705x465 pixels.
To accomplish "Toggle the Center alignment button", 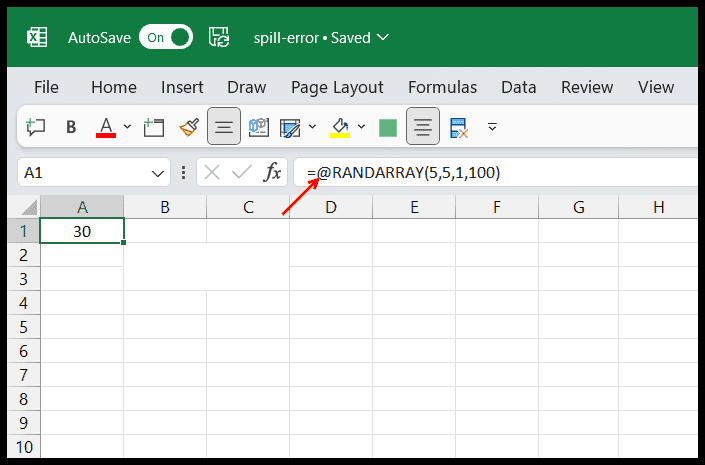I will (x=423, y=126).
